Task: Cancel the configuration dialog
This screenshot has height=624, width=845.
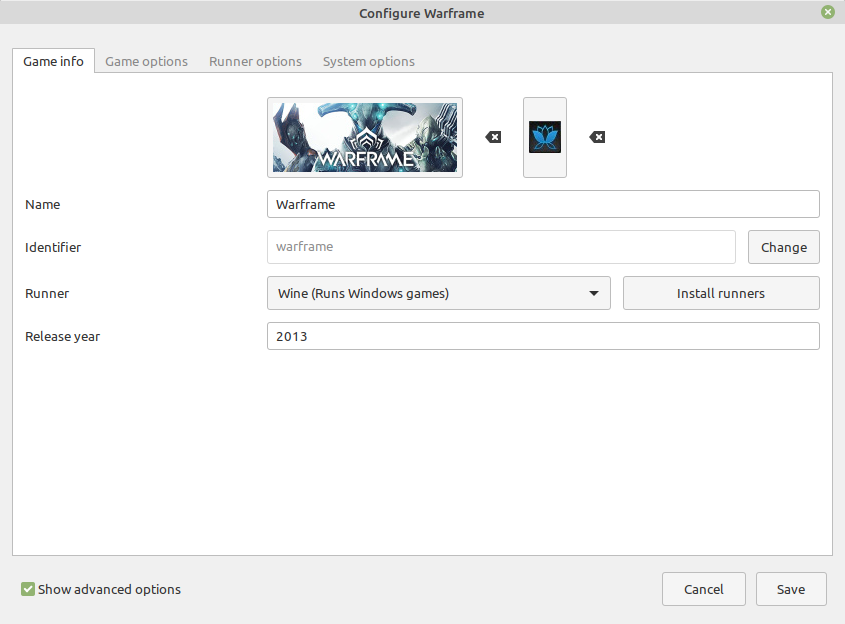Action: point(704,589)
